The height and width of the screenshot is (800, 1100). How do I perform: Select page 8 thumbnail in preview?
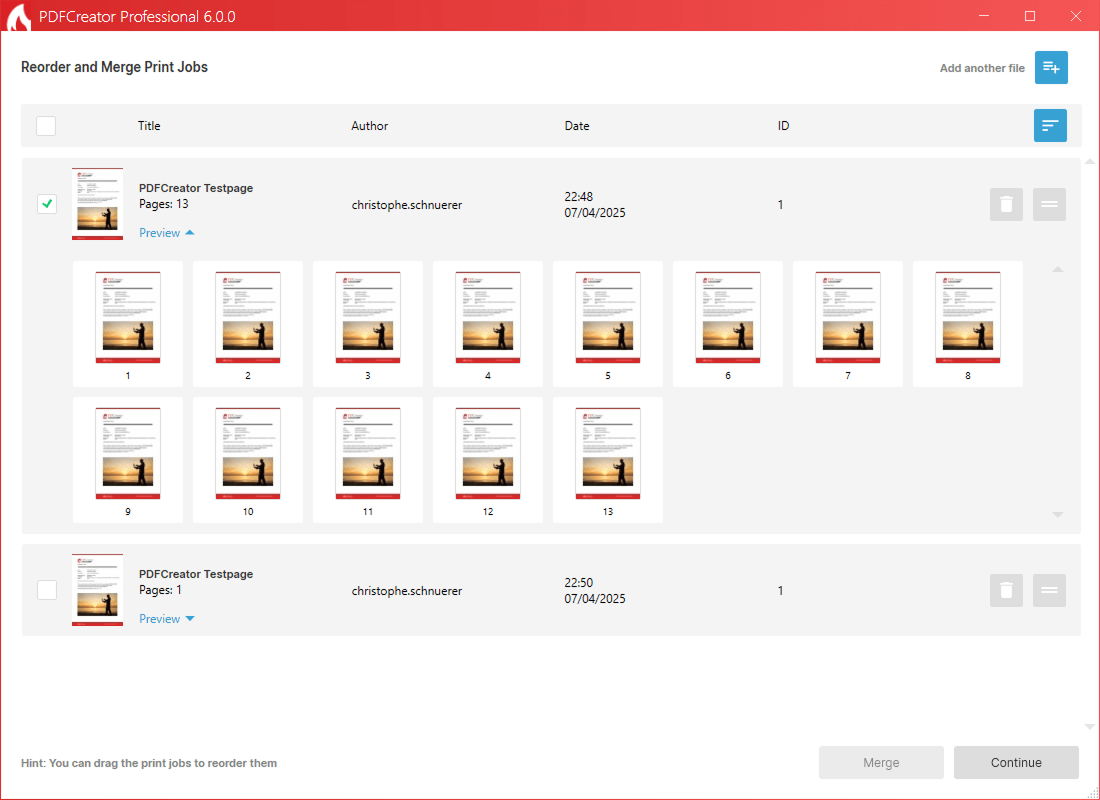(967, 324)
